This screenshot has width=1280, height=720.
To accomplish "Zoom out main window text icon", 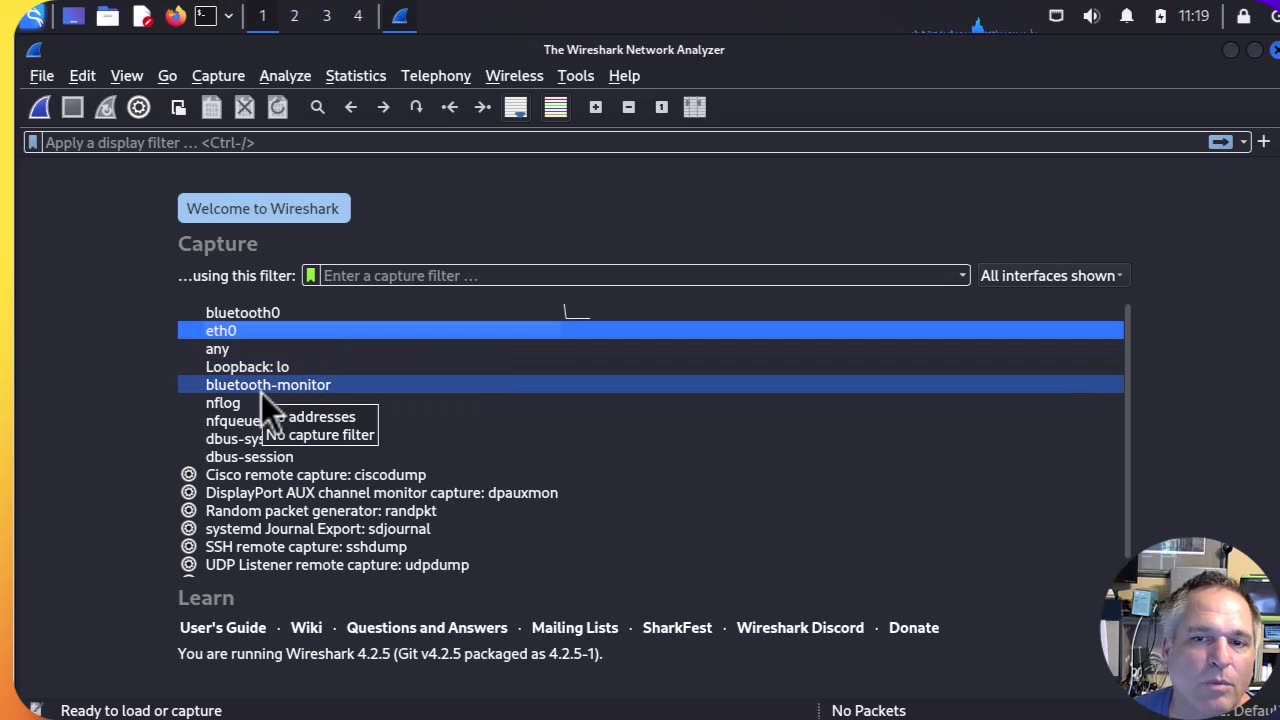I will 628,107.
